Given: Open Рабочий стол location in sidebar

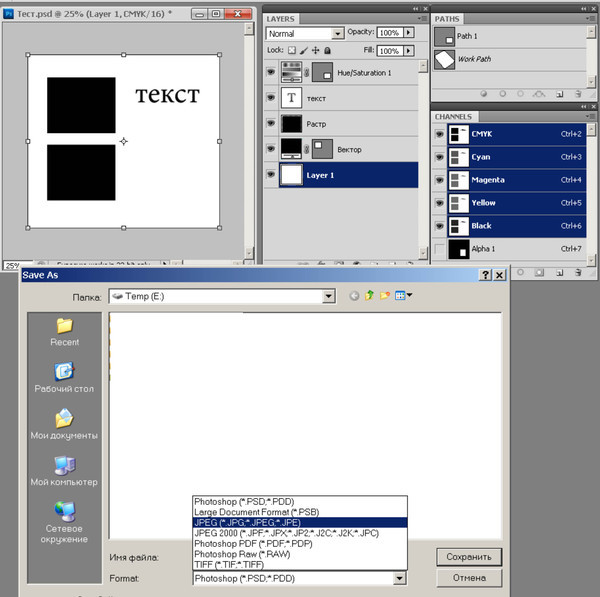Looking at the screenshot, I should click(64, 377).
